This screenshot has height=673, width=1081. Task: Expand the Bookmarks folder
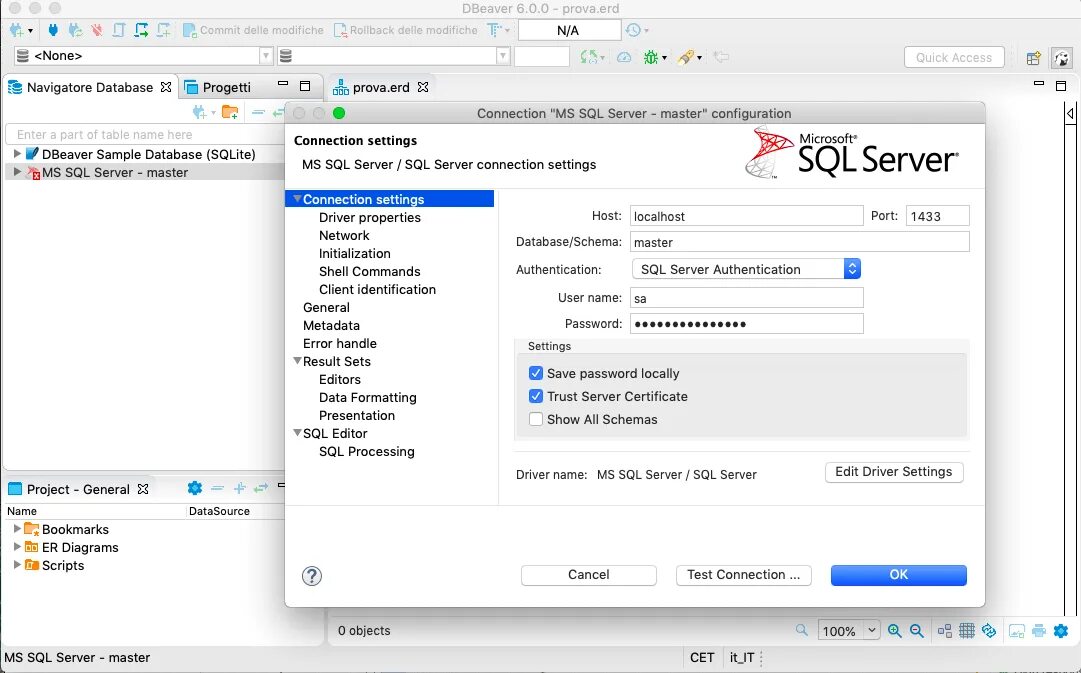coord(17,529)
